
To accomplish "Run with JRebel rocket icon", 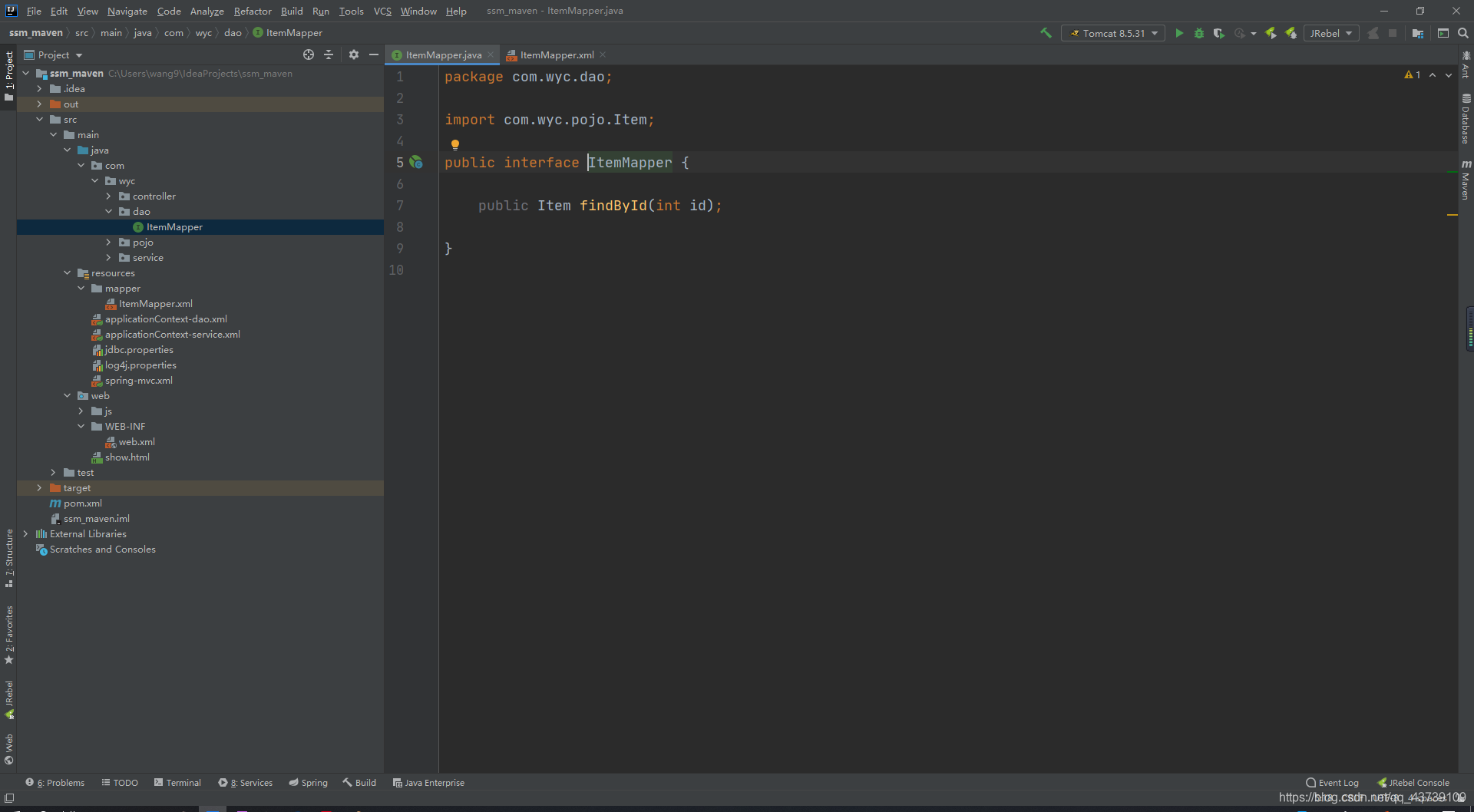I will (1271, 33).
